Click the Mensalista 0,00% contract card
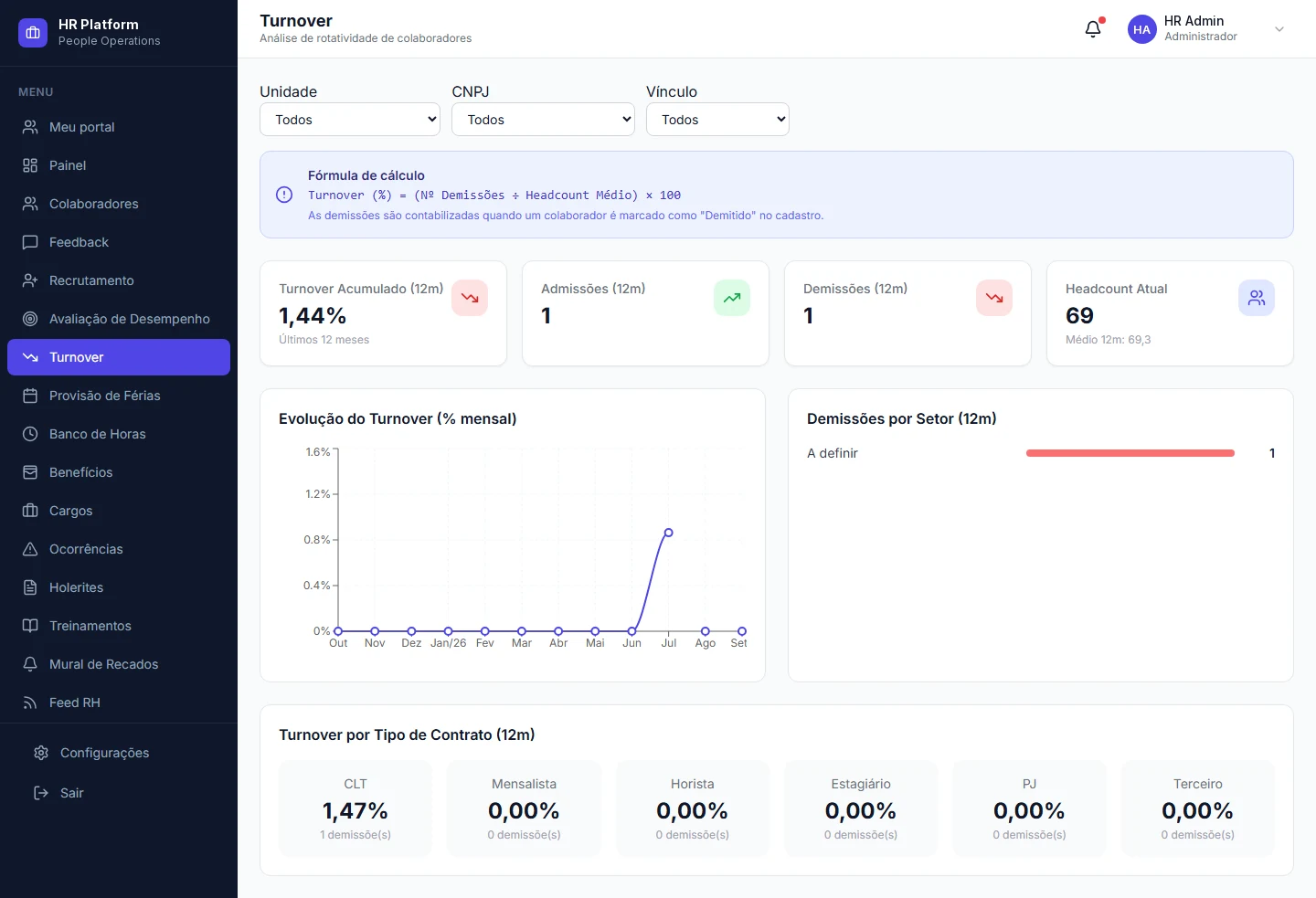The height and width of the screenshot is (898, 1316). [x=524, y=808]
